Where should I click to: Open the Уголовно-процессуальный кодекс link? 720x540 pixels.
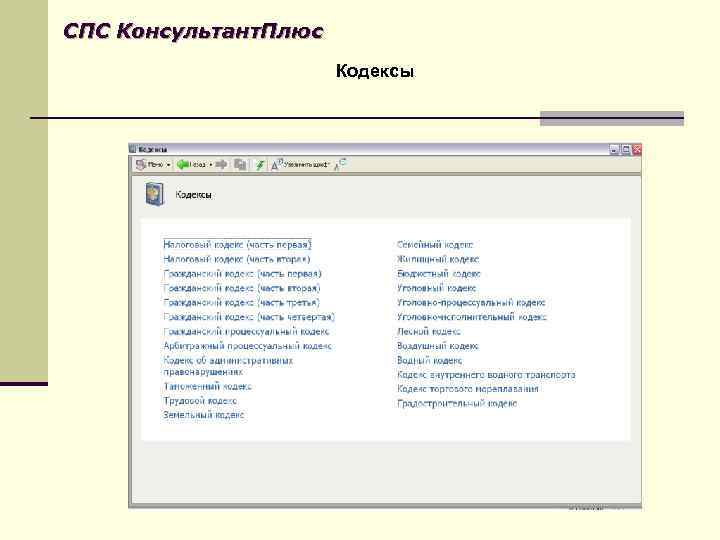(471, 303)
